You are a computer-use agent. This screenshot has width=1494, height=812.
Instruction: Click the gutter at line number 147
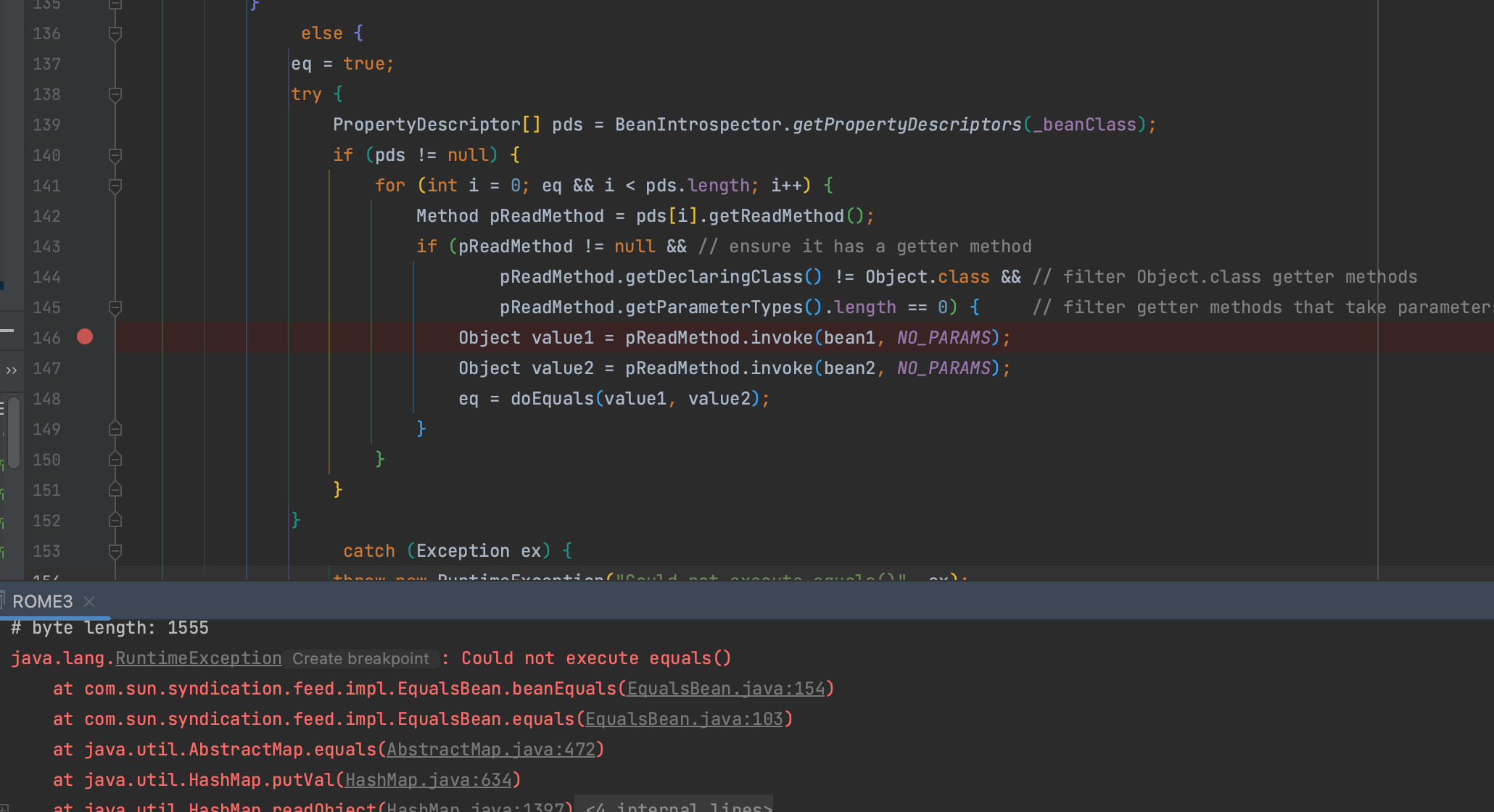pyautogui.click(x=46, y=368)
